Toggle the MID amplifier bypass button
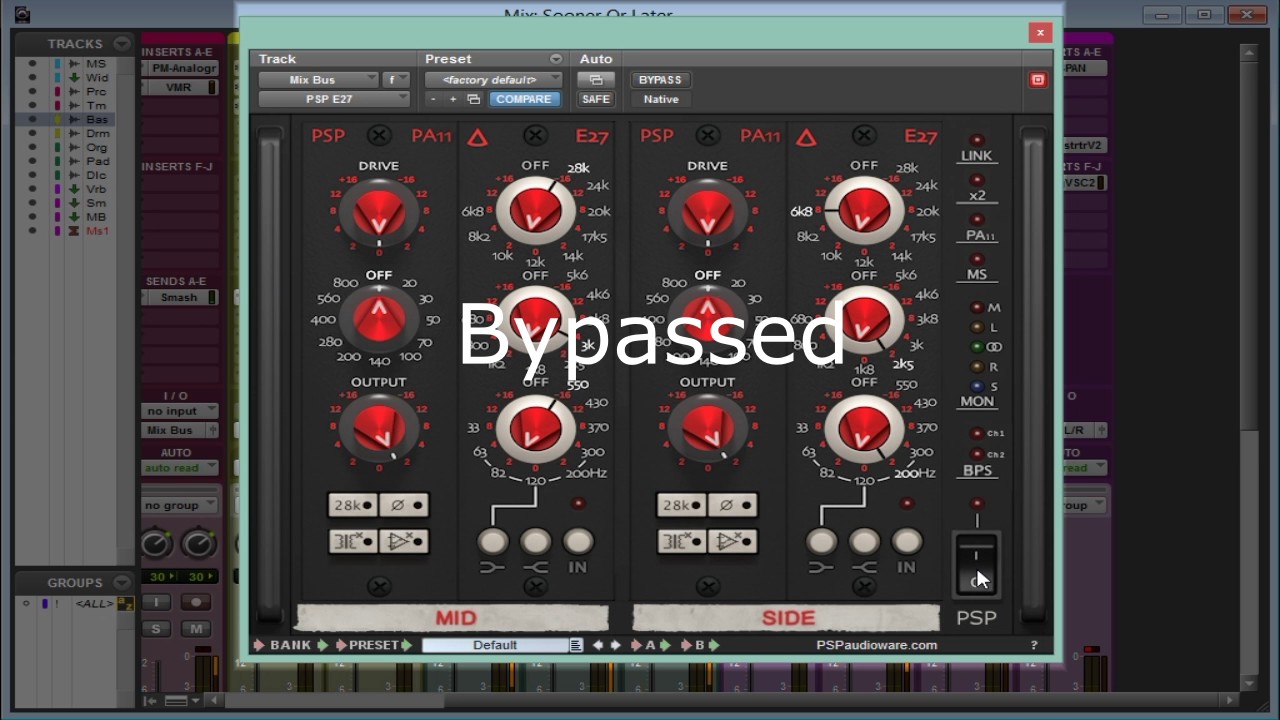 [x=404, y=541]
